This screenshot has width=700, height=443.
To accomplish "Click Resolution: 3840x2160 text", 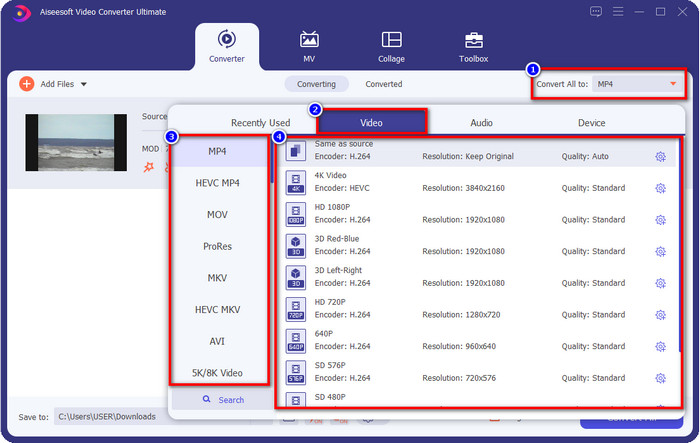I will coord(463,188).
